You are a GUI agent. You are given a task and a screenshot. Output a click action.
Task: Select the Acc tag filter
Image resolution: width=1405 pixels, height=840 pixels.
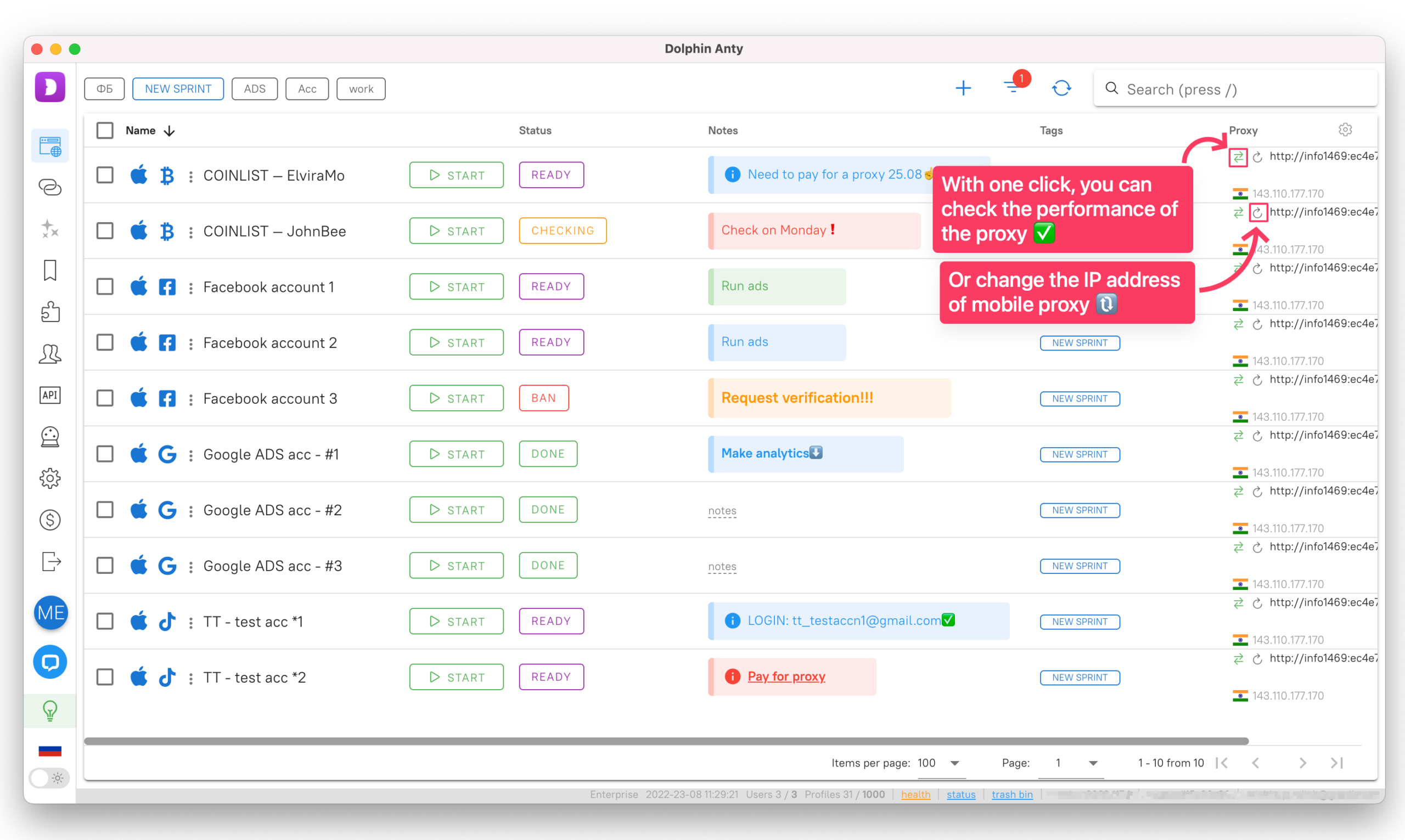307,89
